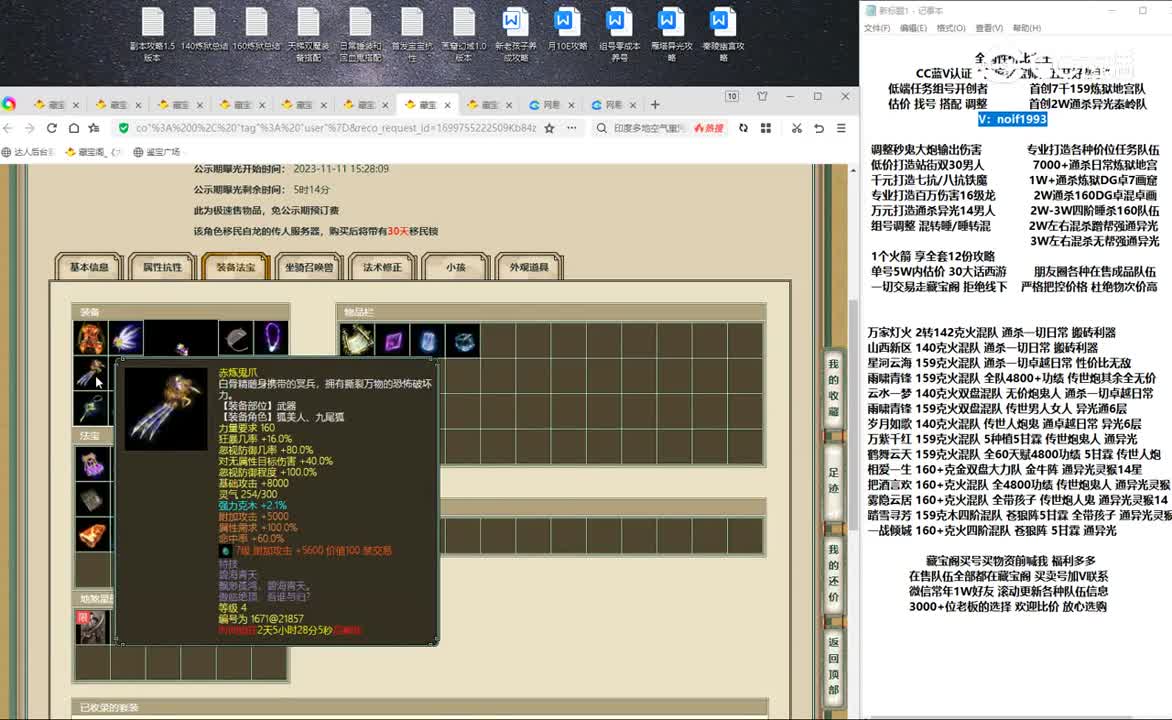Open Notepad 文件(F) menu
The height and width of the screenshot is (720, 1172).
877,28
